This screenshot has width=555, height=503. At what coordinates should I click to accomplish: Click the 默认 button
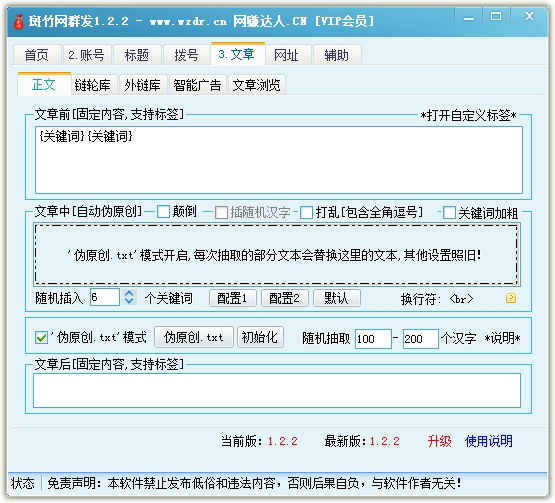pyautogui.click(x=337, y=298)
